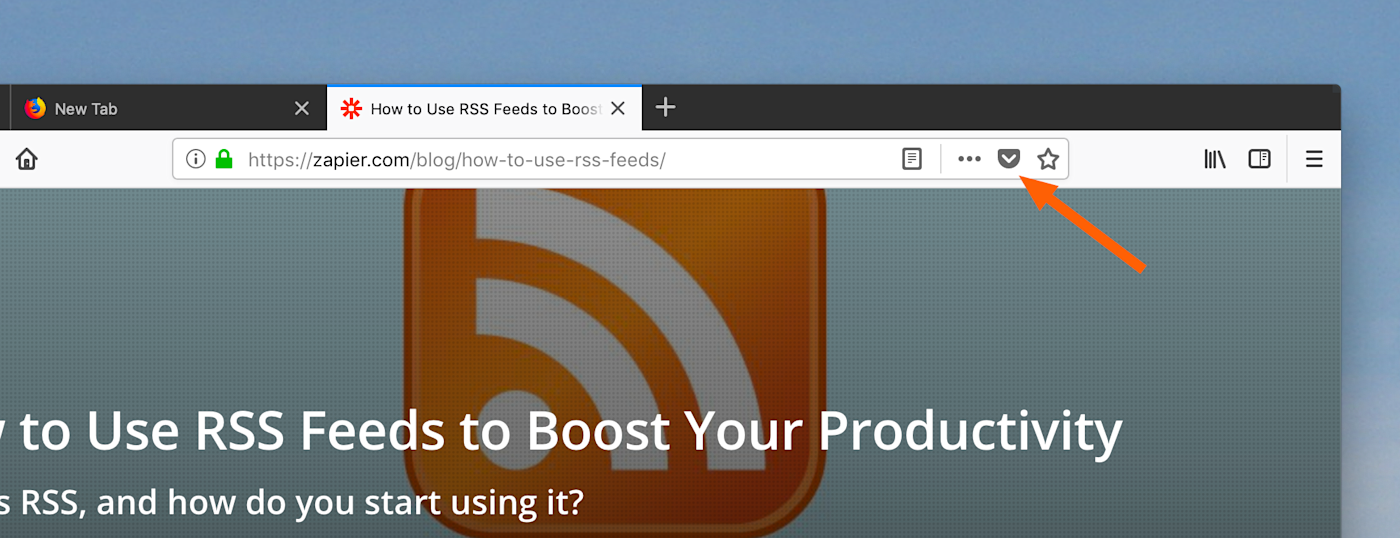This screenshot has width=1400, height=538.
Task: Click the Boost Your Productivity headline
Action: point(824,431)
